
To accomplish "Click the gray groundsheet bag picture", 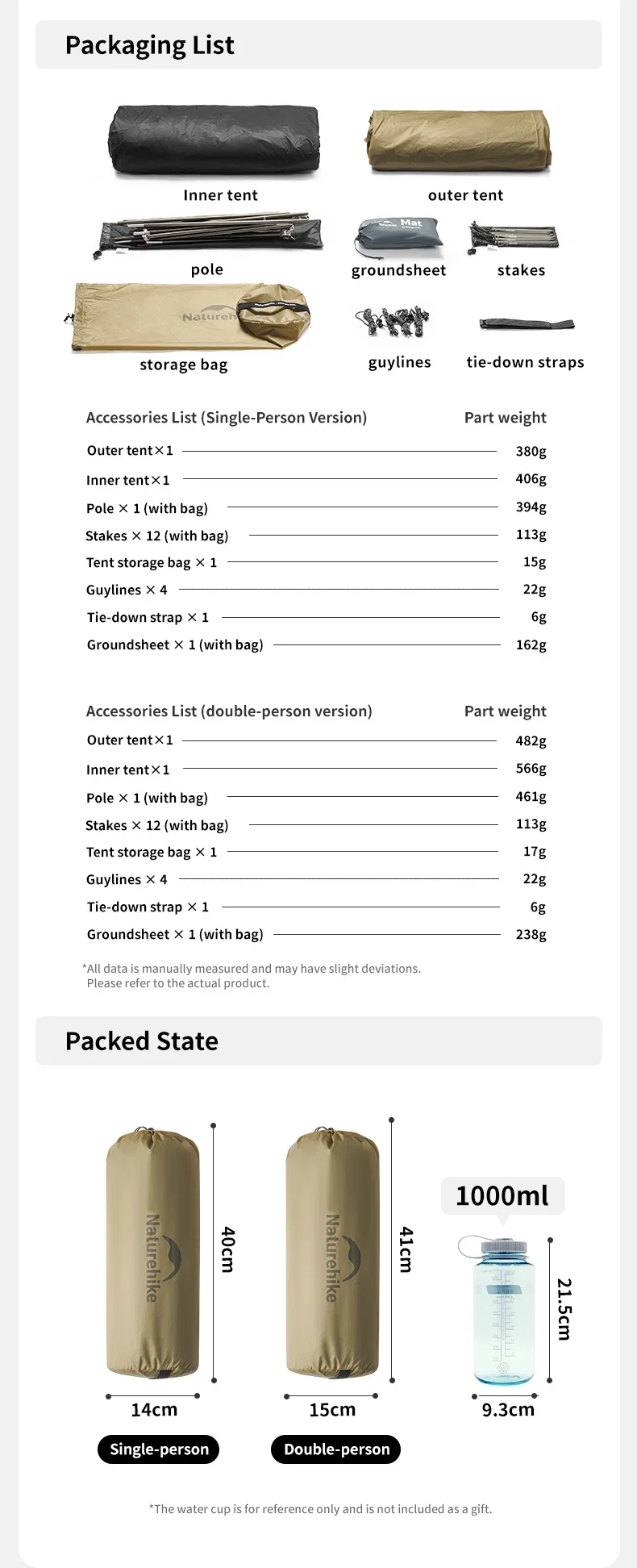I will point(398,236).
